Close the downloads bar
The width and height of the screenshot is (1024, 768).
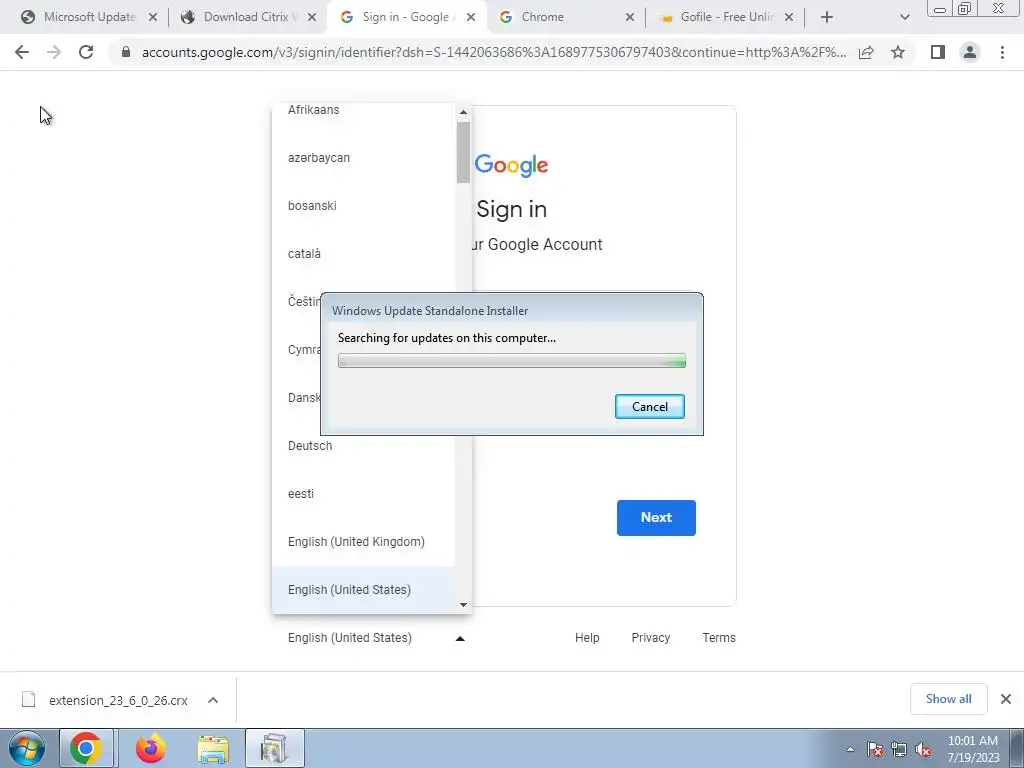(x=1006, y=699)
